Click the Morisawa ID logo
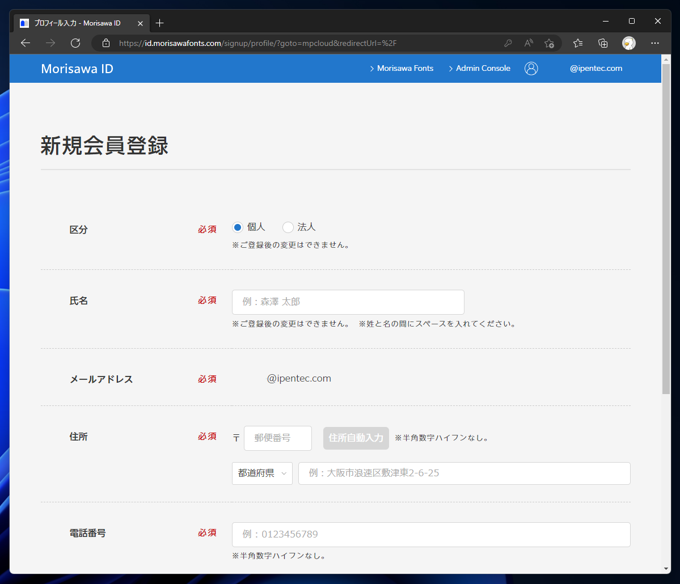 [77, 69]
